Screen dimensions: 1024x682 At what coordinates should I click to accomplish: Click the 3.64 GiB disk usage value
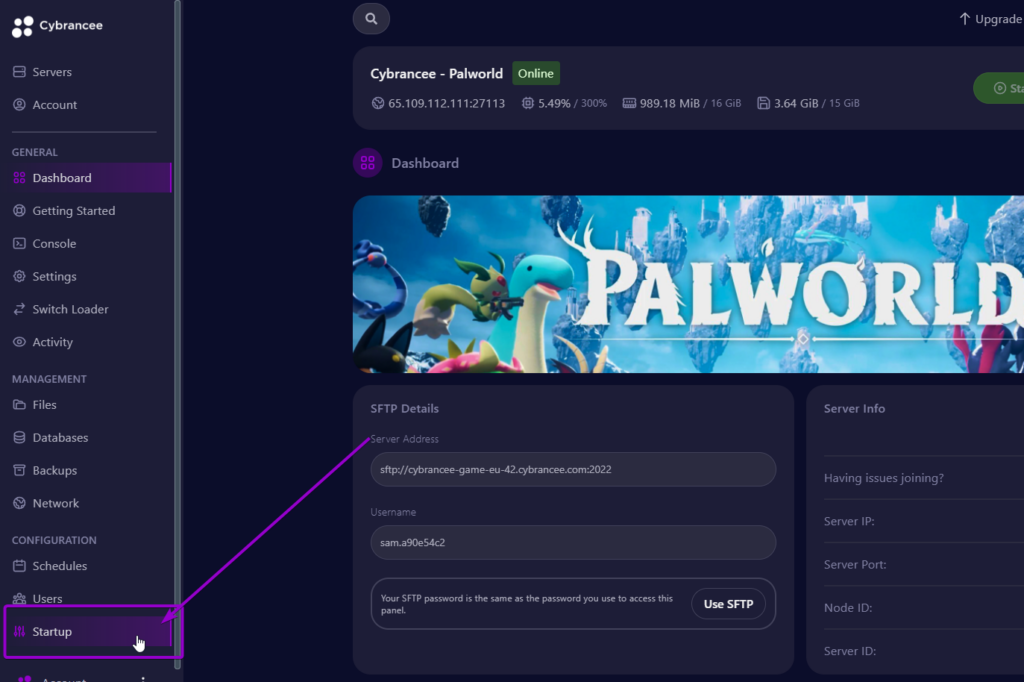point(796,103)
